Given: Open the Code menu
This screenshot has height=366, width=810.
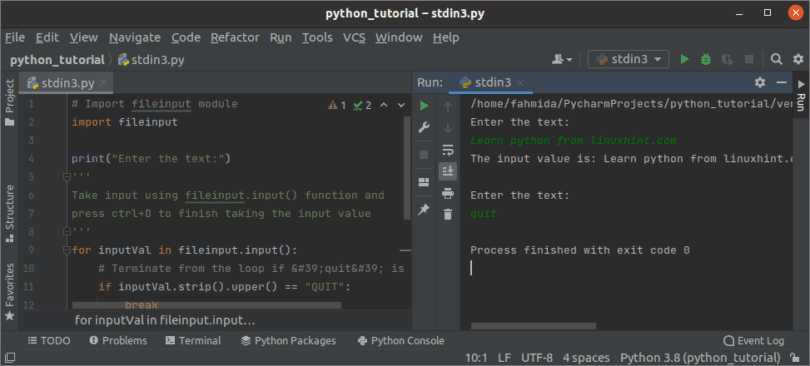Looking at the screenshot, I should 186,38.
